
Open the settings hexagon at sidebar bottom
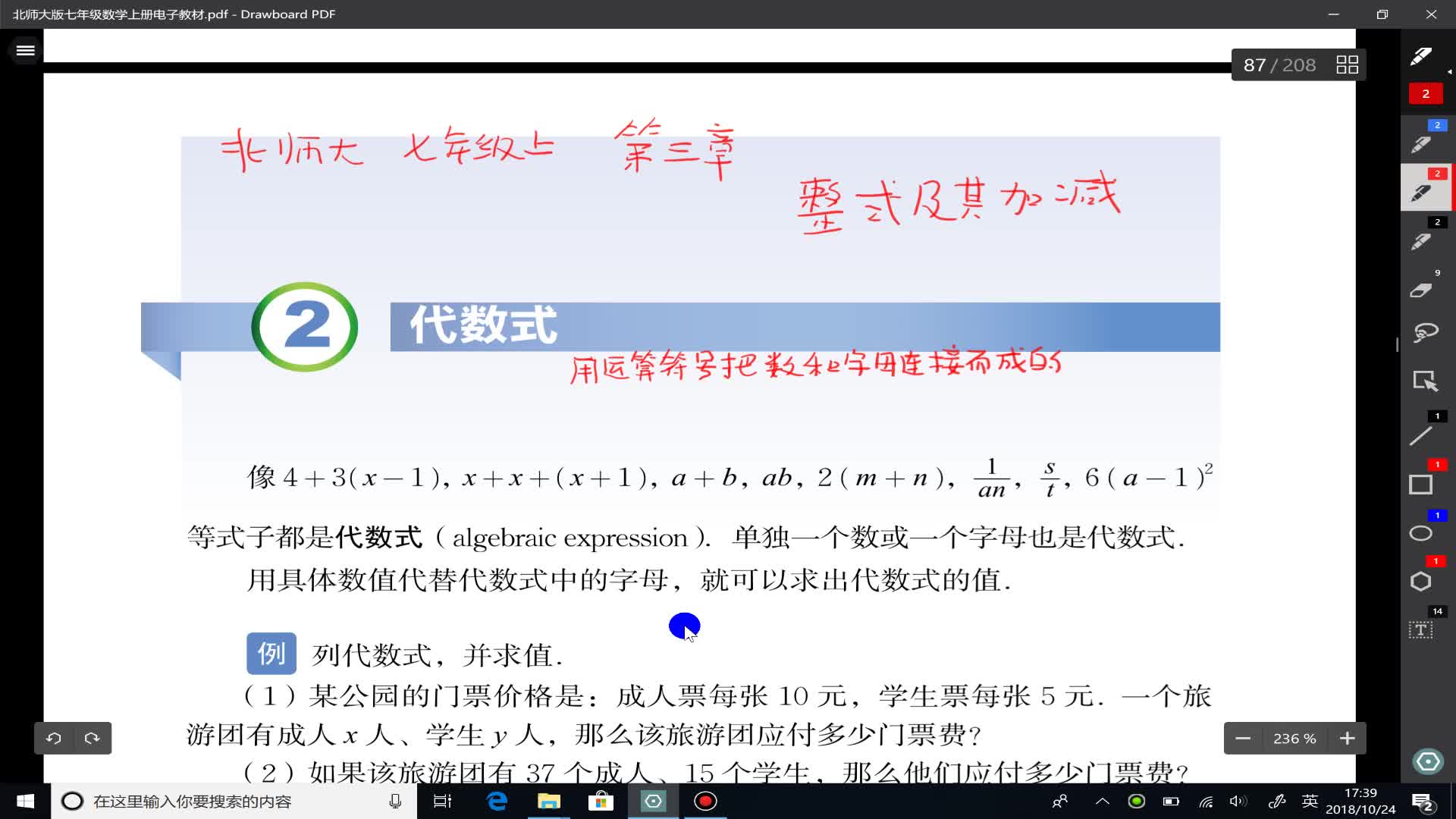pos(1427,761)
